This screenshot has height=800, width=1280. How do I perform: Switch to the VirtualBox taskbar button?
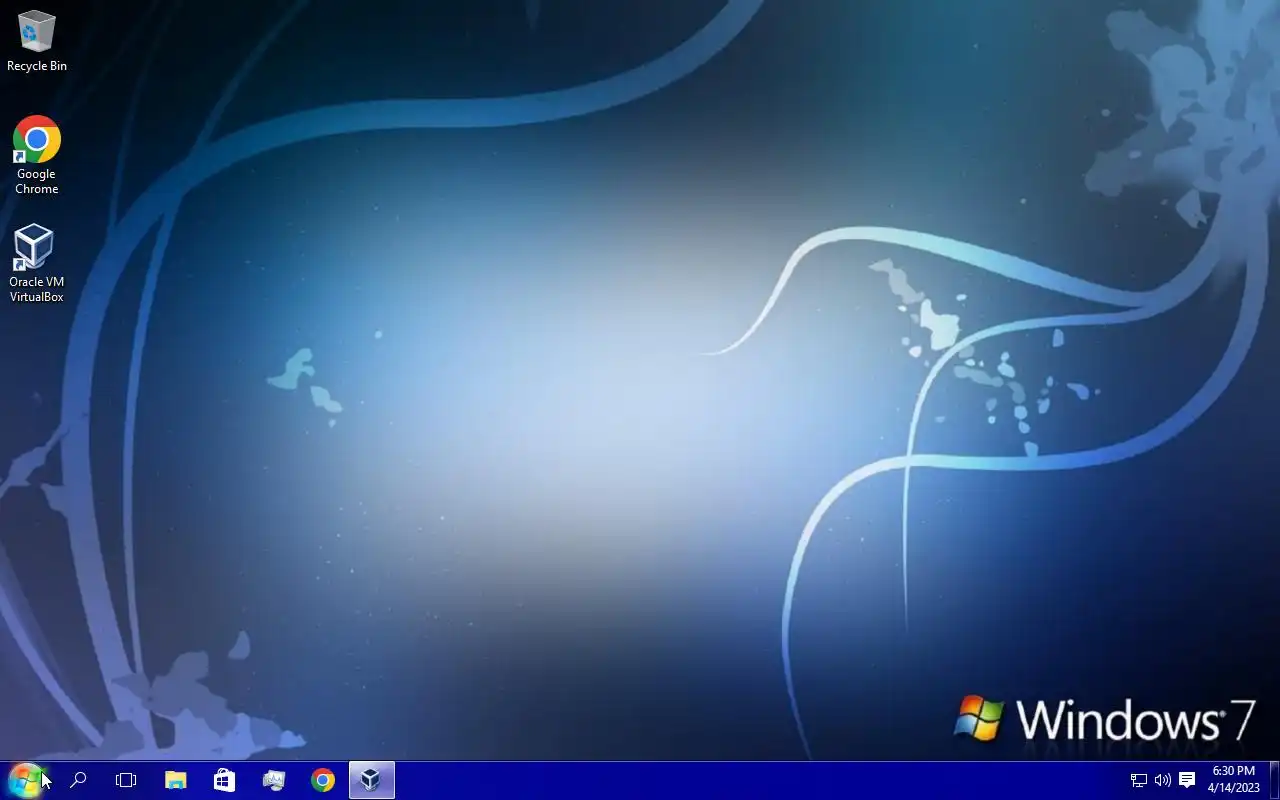click(x=372, y=780)
